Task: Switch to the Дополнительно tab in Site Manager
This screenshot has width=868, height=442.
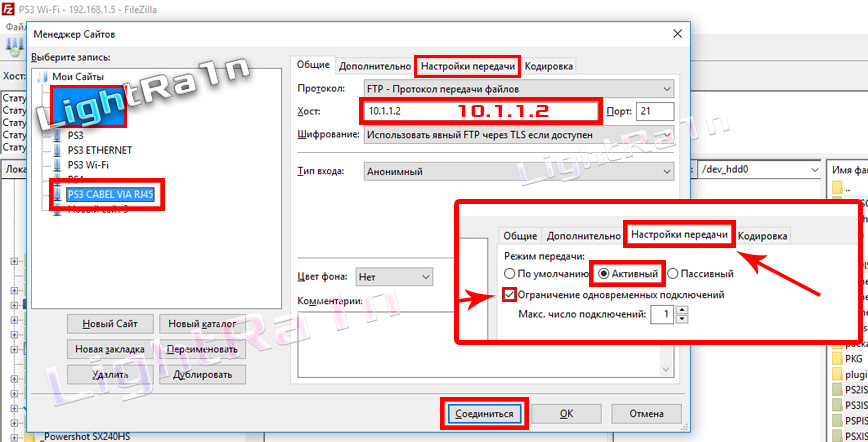Action: (x=375, y=66)
